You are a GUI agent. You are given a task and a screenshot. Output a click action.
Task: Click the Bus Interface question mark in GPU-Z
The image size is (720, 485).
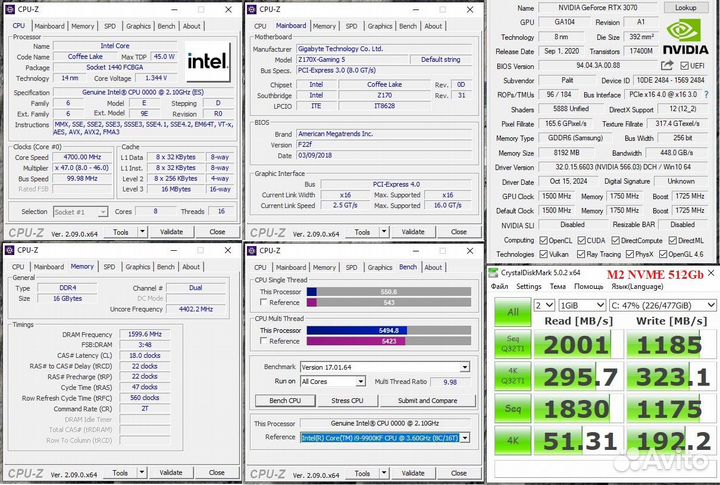pos(706,95)
